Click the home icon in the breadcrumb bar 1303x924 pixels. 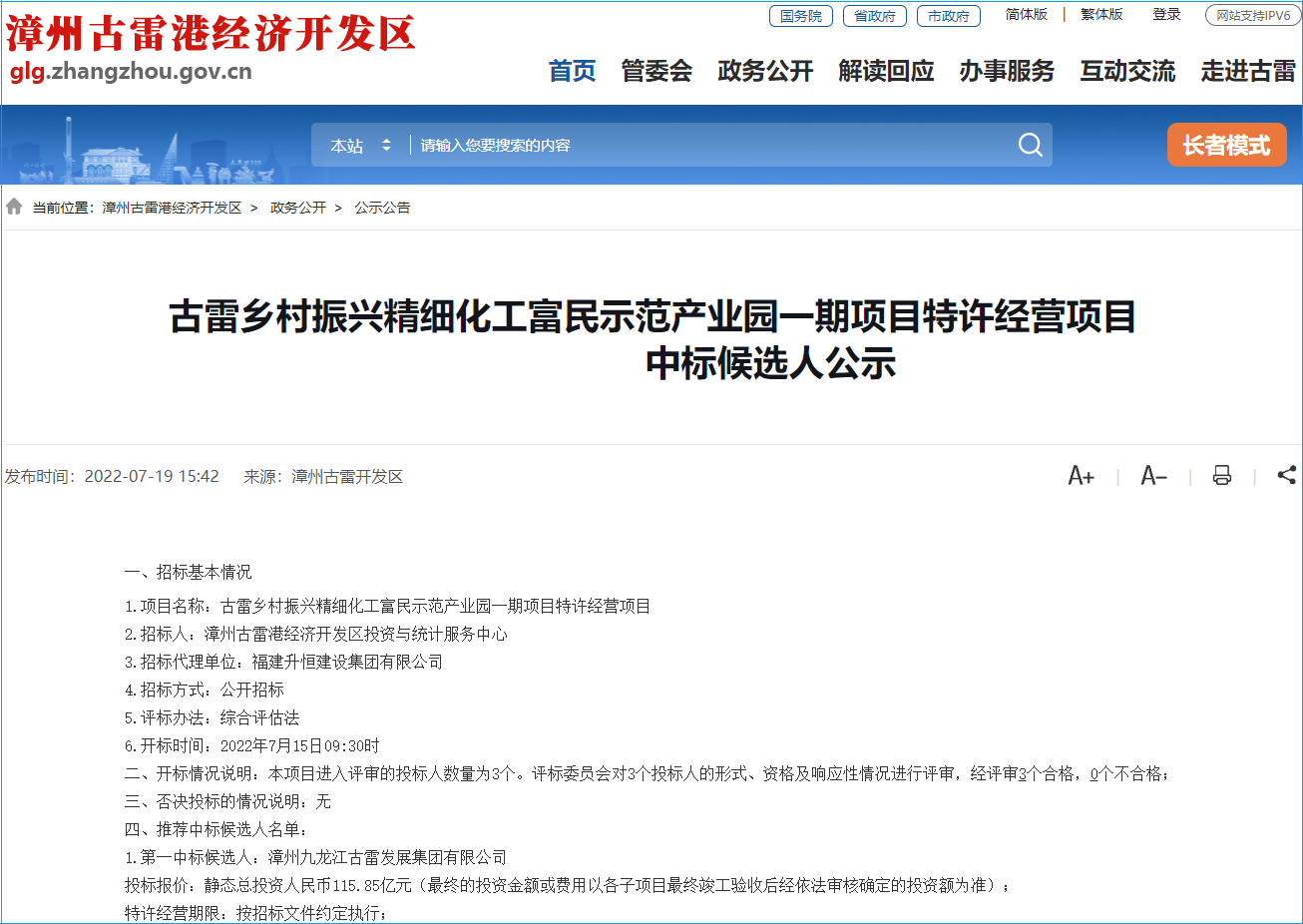coord(14,206)
